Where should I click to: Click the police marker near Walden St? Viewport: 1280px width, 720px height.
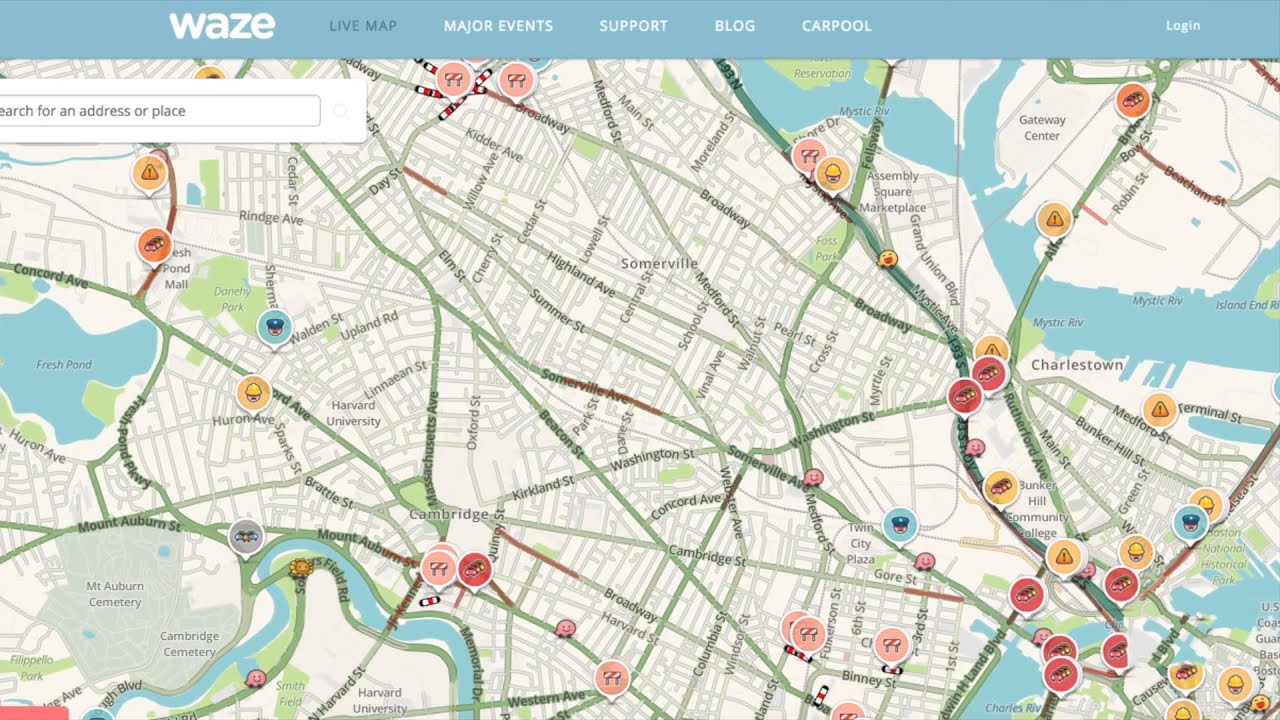(274, 327)
